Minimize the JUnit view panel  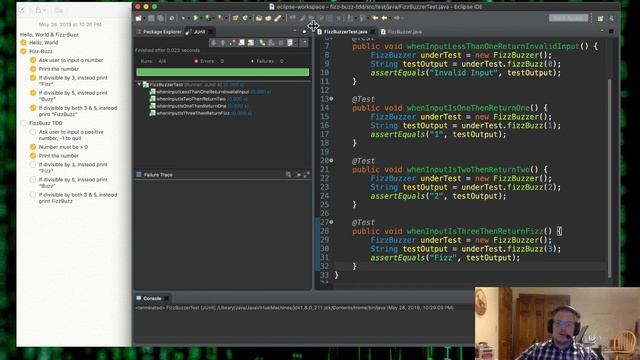coord(295,31)
